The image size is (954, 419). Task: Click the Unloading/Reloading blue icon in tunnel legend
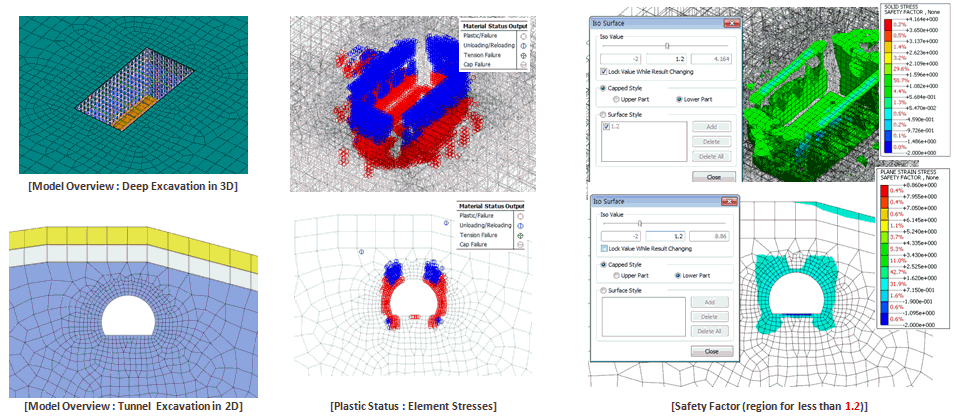click(x=520, y=225)
